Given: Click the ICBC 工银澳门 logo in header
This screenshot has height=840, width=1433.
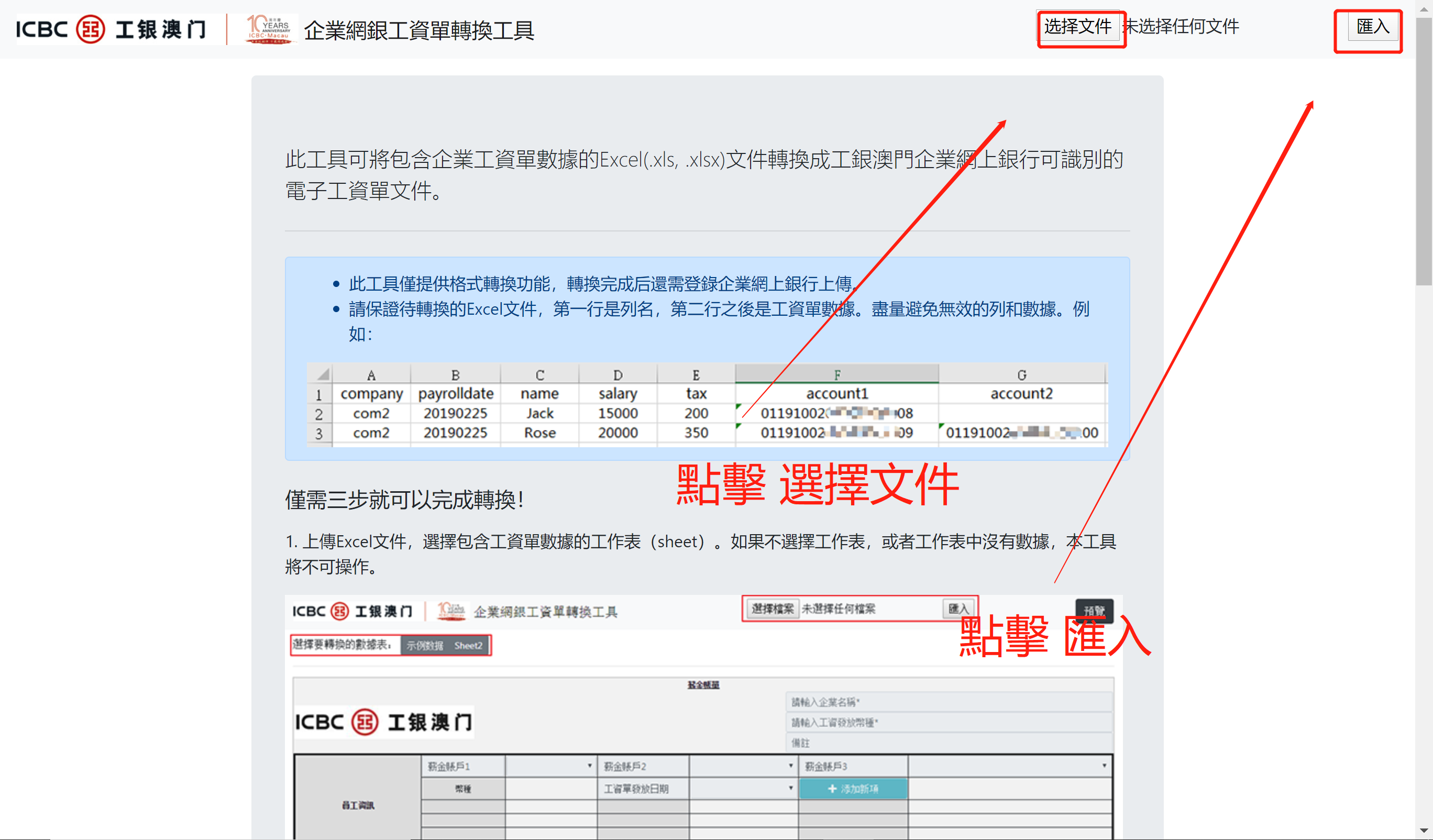Looking at the screenshot, I should (111, 29).
